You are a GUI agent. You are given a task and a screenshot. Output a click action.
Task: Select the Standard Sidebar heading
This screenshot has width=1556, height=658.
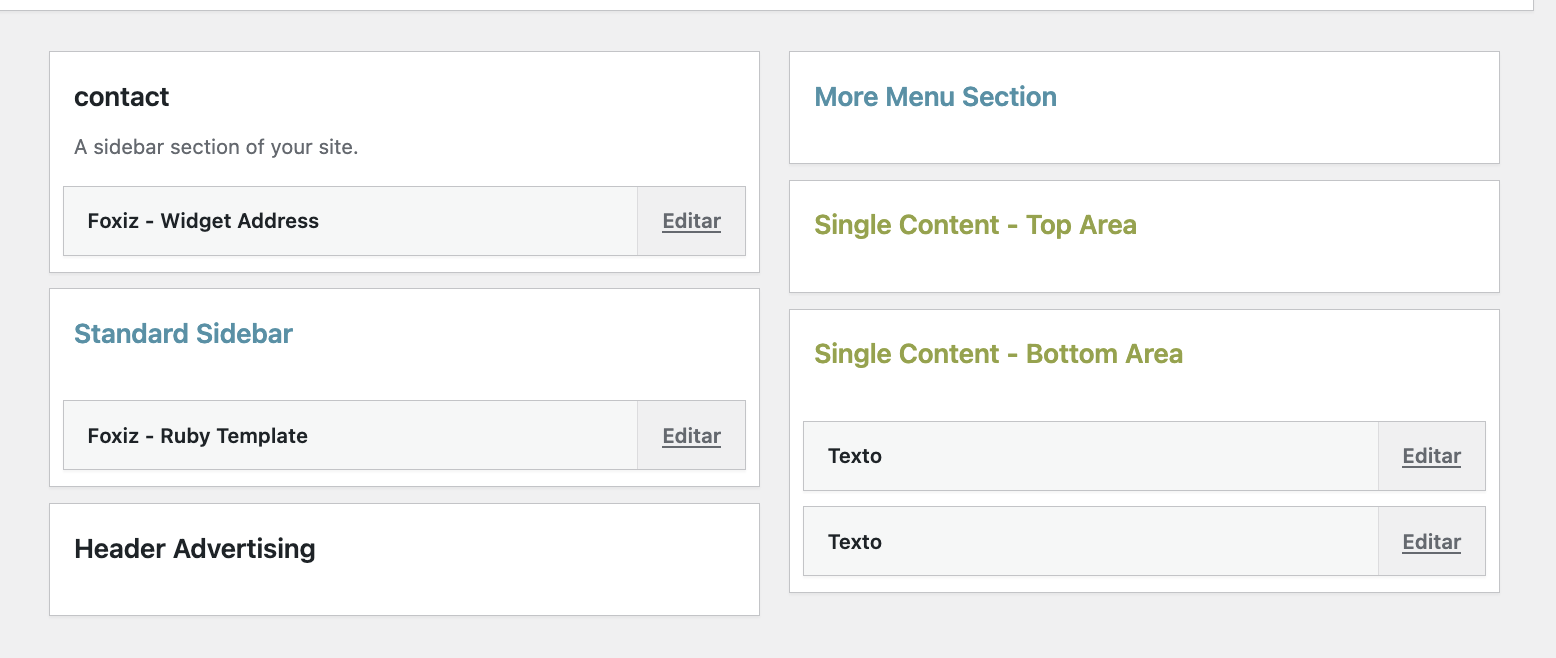[x=183, y=334]
